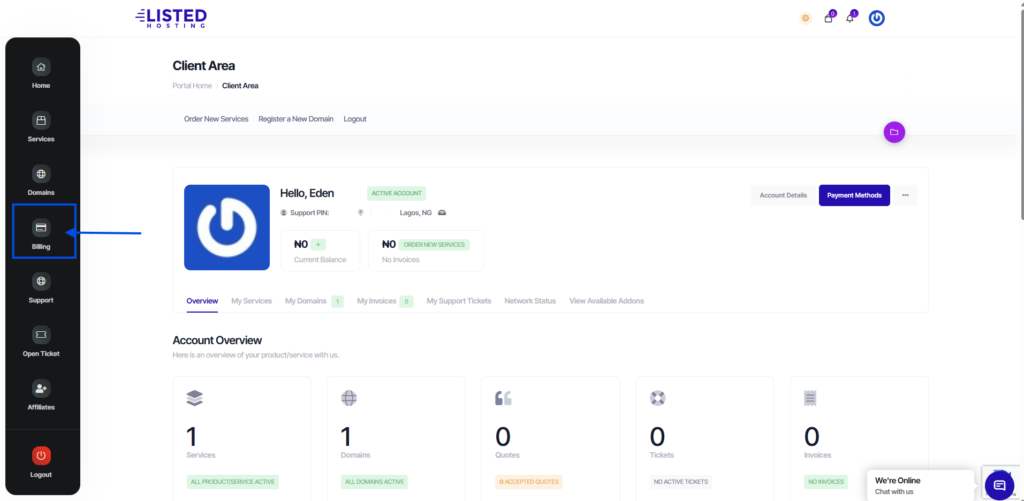The image size is (1024, 501).
Task: Open the Support globe icon
Action: point(41,281)
